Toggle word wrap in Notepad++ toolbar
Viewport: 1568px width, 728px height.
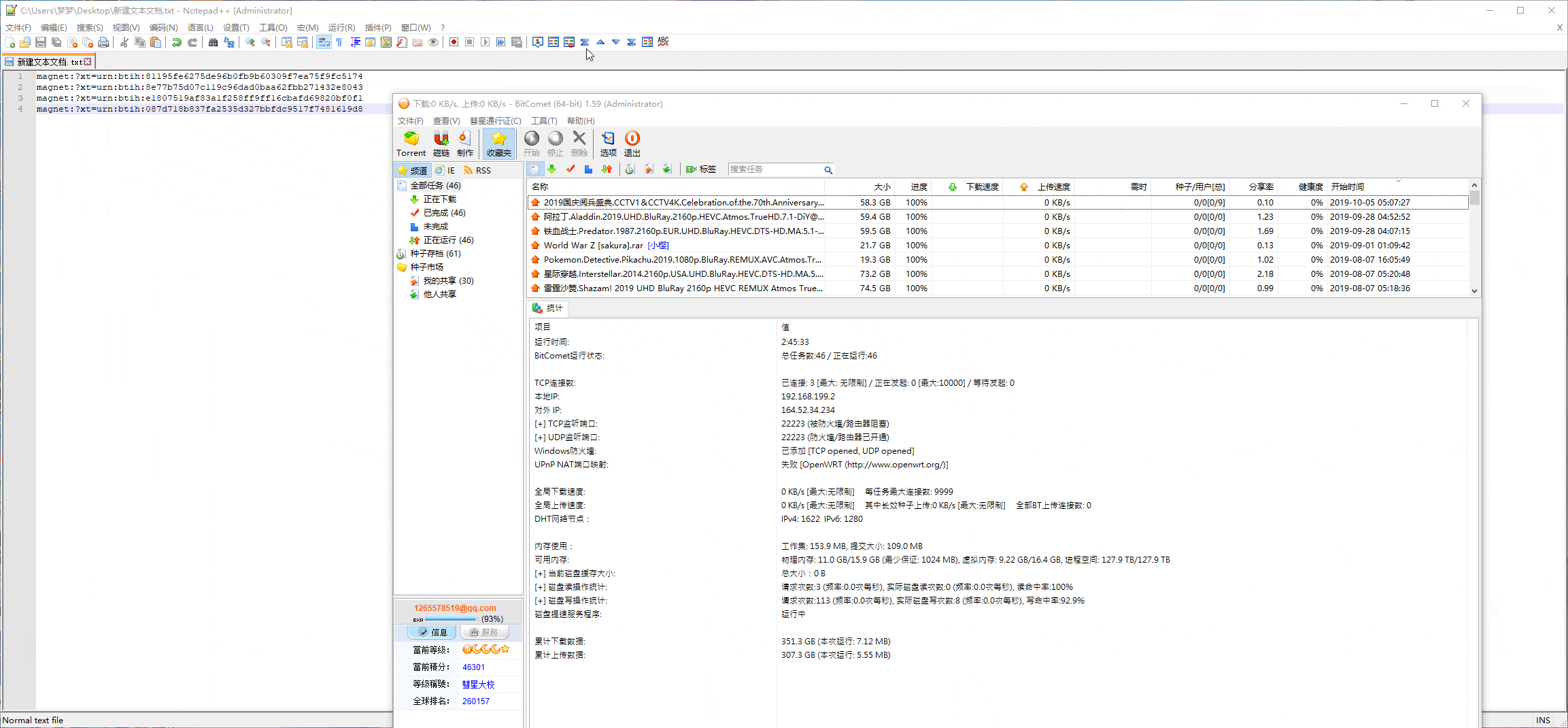324,42
